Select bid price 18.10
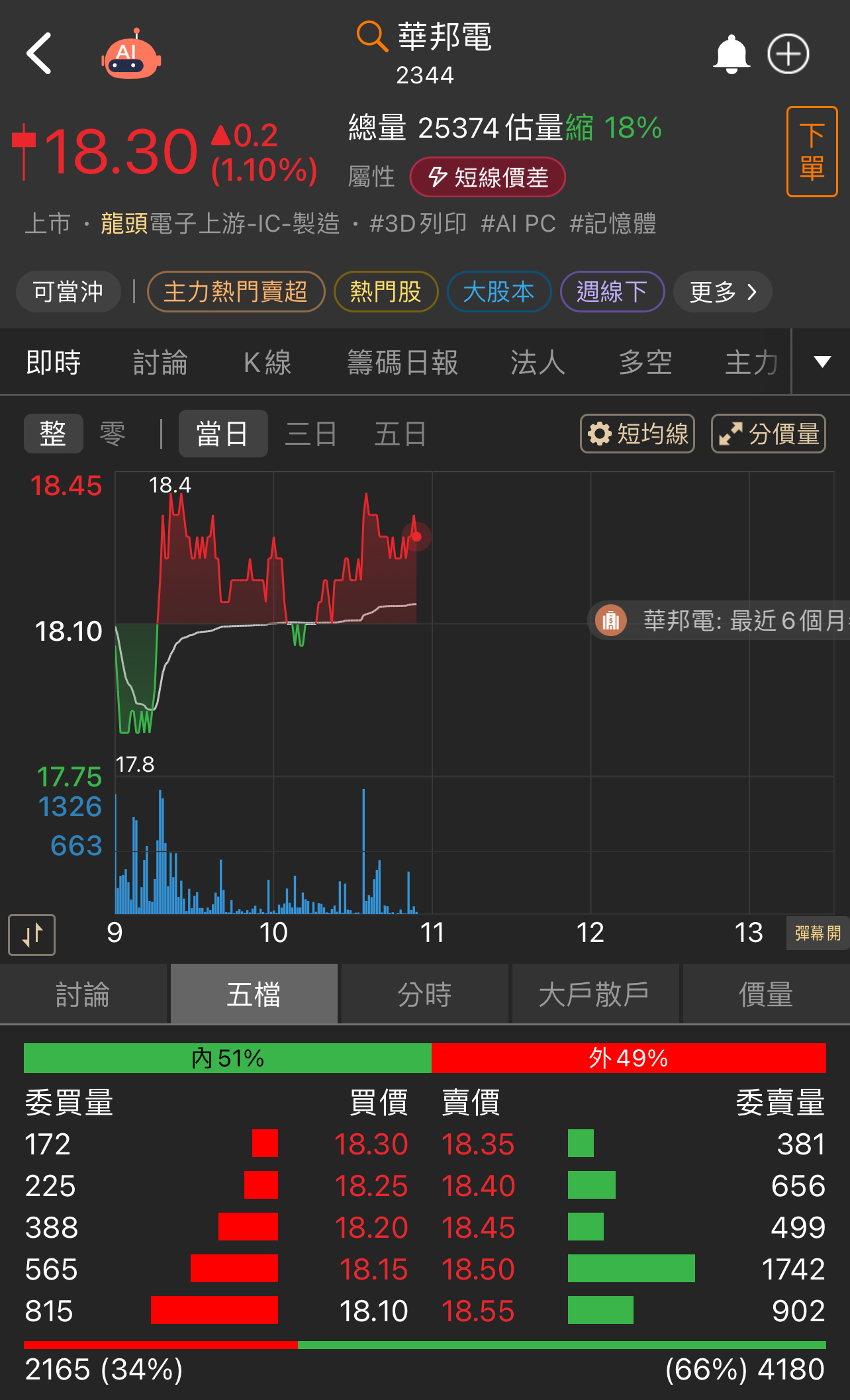The width and height of the screenshot is (850, 1400). (x=373, y=1311)
